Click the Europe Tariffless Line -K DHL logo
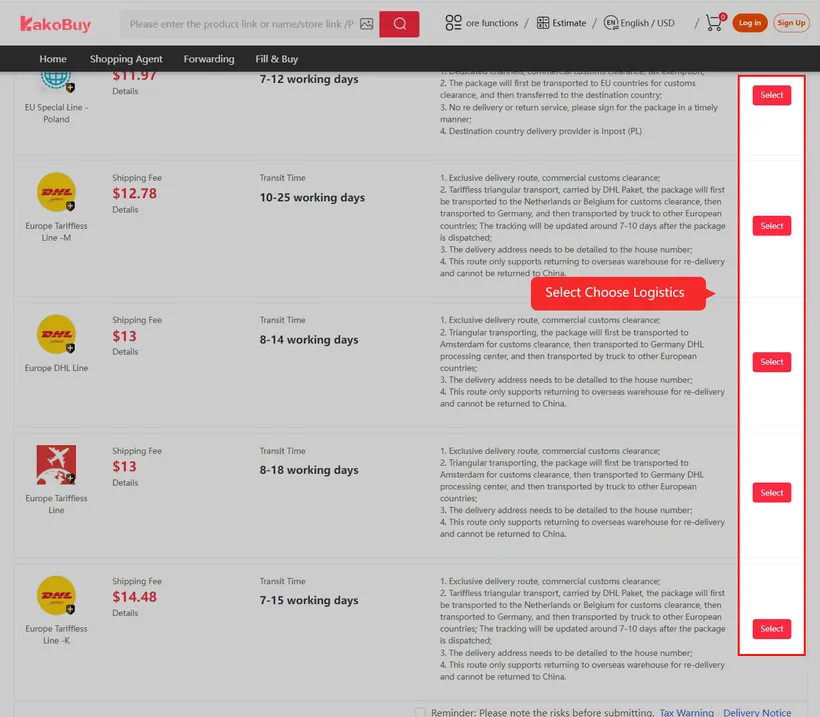 point(56,595)
